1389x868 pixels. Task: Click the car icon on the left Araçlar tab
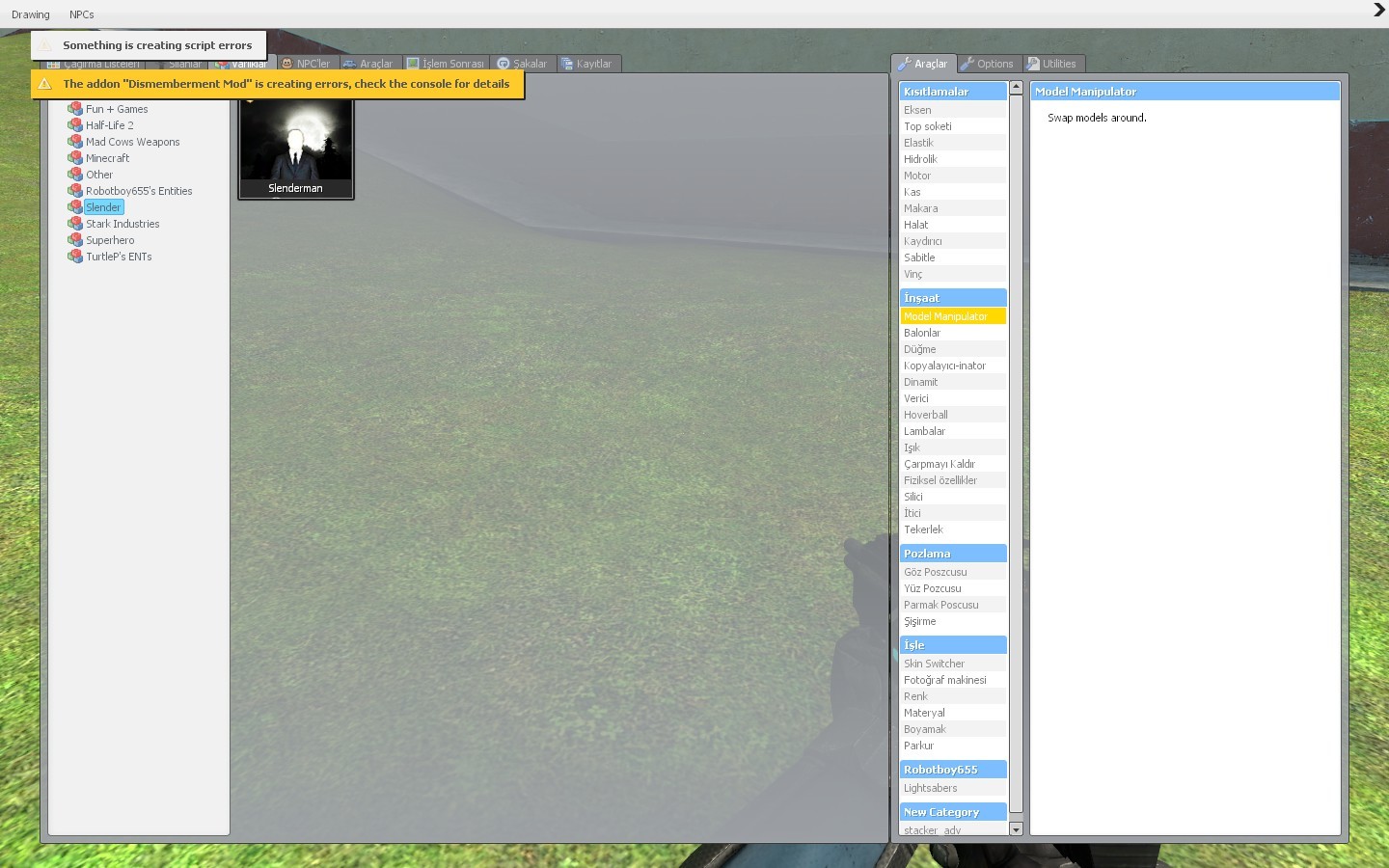(x=349, y=64)
